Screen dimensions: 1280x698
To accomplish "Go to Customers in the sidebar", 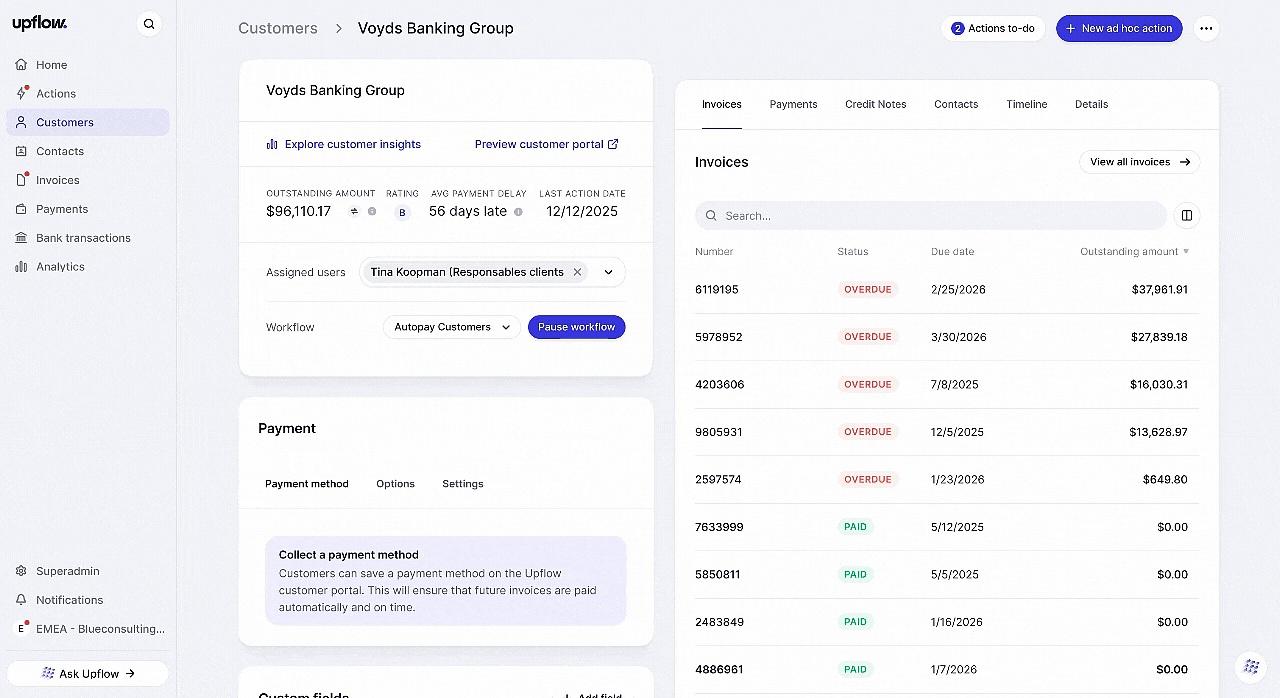I will pyautogui.click(x=88, y=122).
